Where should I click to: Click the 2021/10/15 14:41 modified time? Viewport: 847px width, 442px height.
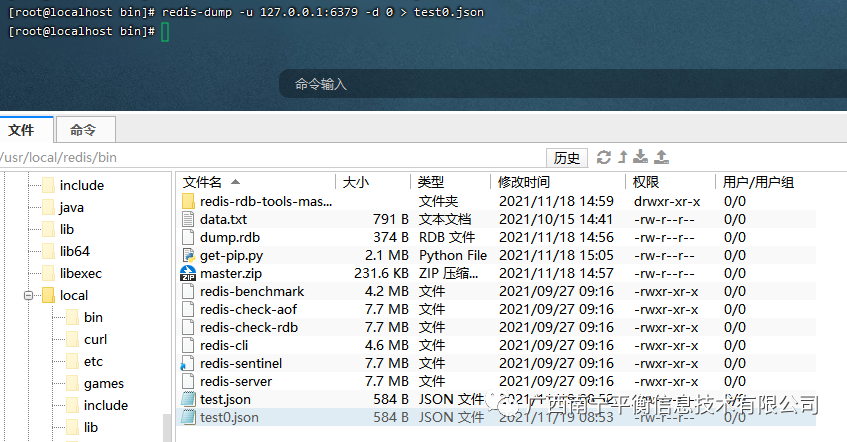[x=556, y=219]
